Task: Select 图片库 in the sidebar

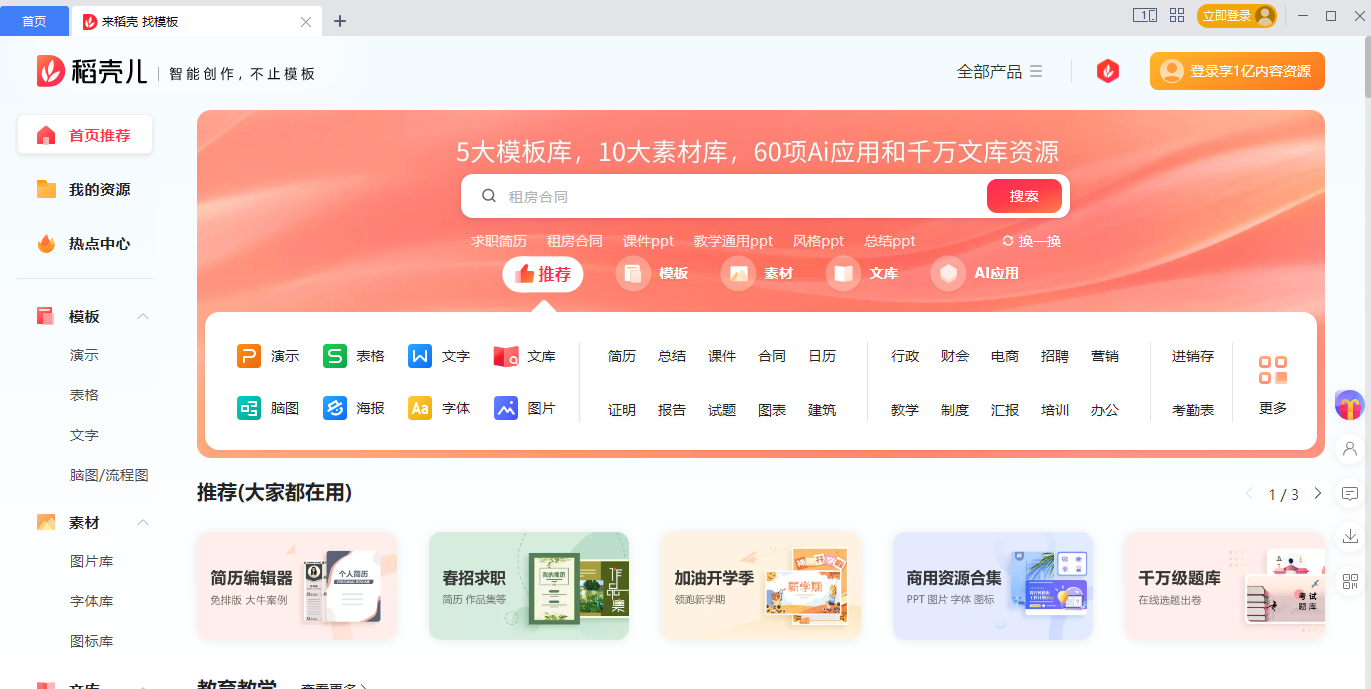Action: (91, 561)
